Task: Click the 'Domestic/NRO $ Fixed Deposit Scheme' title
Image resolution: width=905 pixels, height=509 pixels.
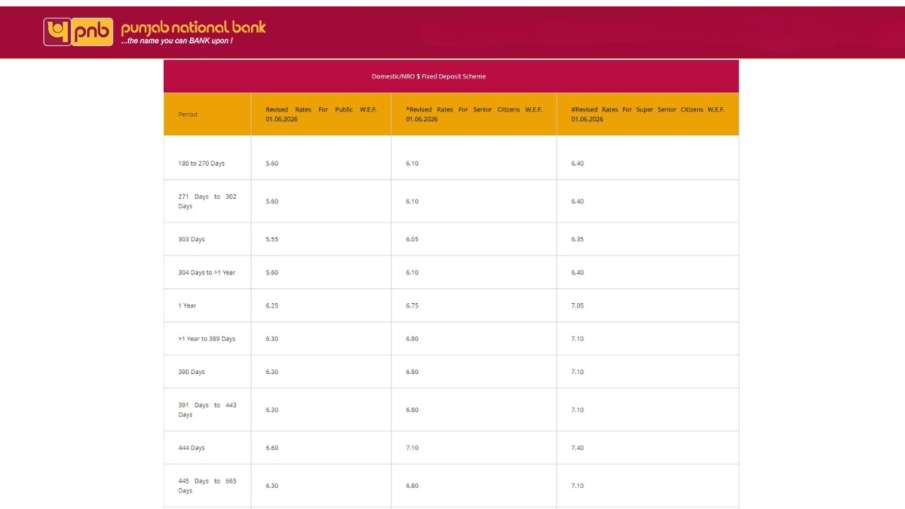Action: [x=428, y=76]
